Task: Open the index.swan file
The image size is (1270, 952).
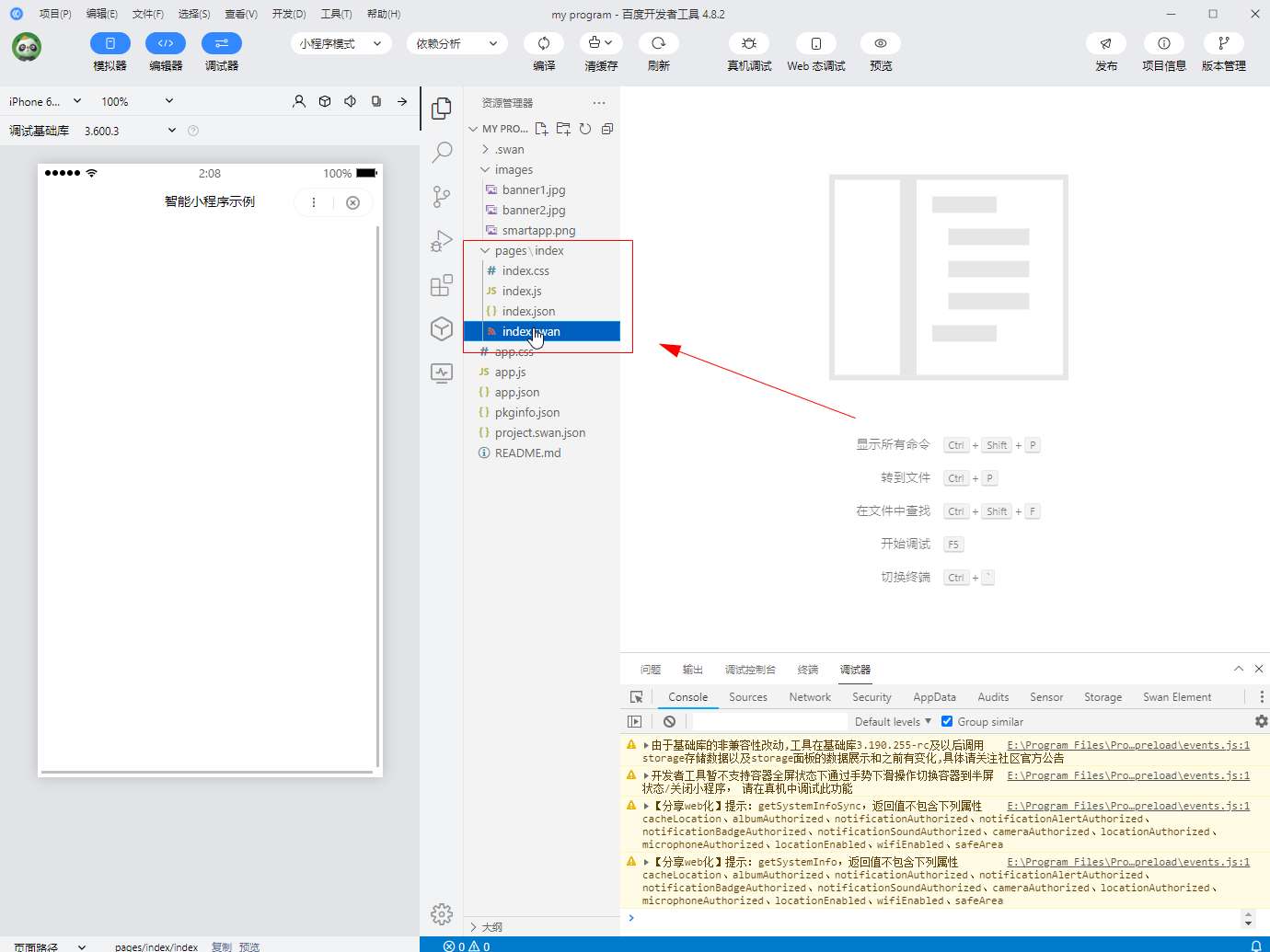Action: [541, 331]
